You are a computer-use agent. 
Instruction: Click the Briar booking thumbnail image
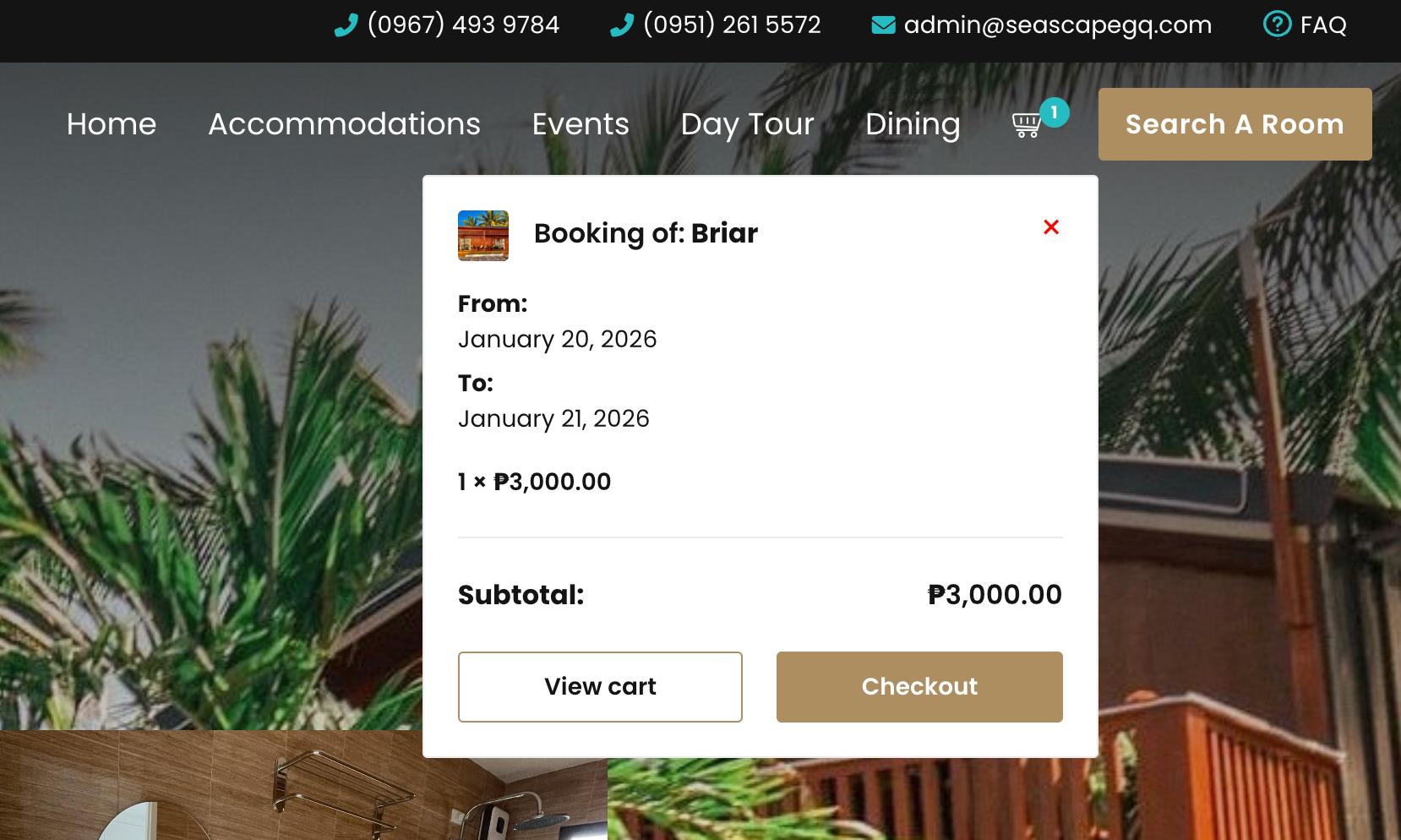[x=483, y=236]
